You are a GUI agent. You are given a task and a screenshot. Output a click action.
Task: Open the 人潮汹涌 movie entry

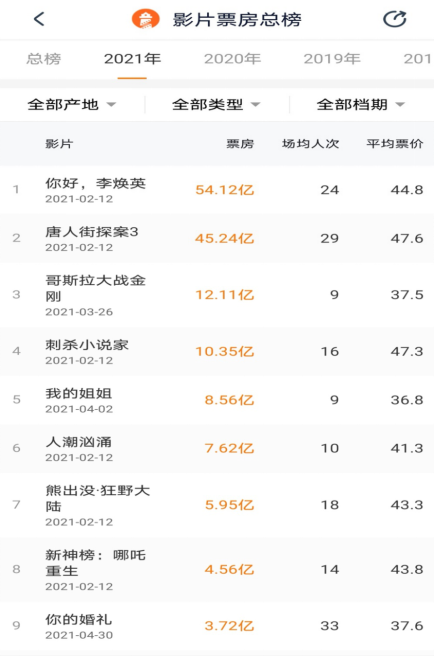(x=218, y=448)
